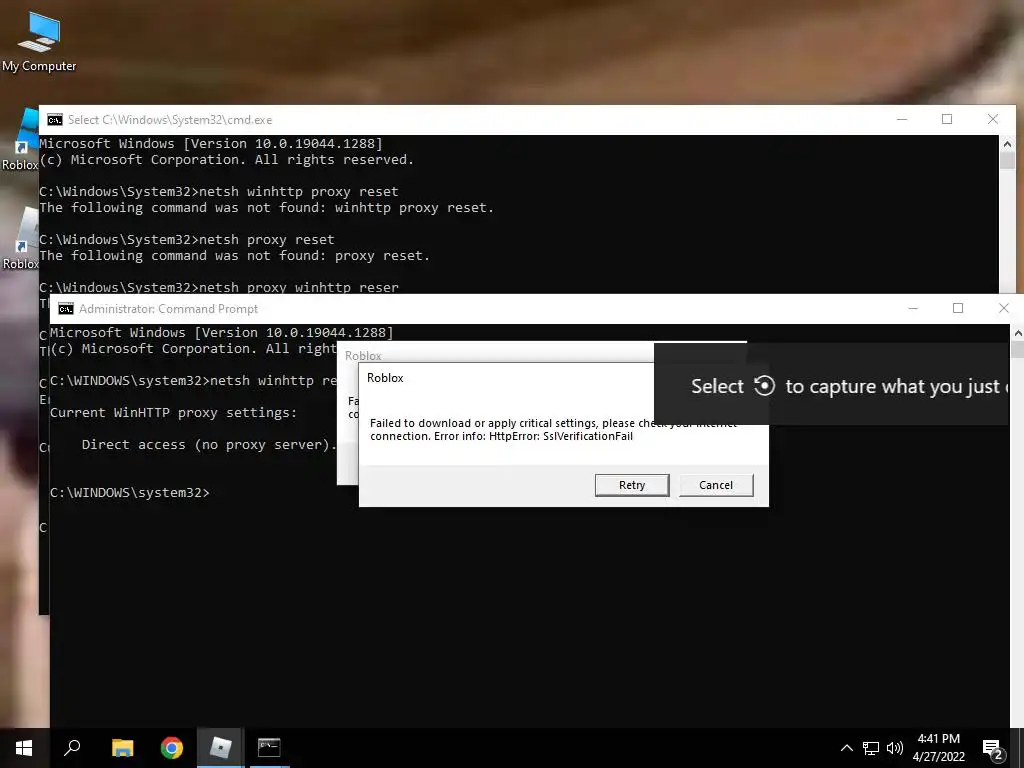Click 'Current WinHTTP proxy settings:' text
The height and width of the screenshot is (768, 1024).
[173, 413]
